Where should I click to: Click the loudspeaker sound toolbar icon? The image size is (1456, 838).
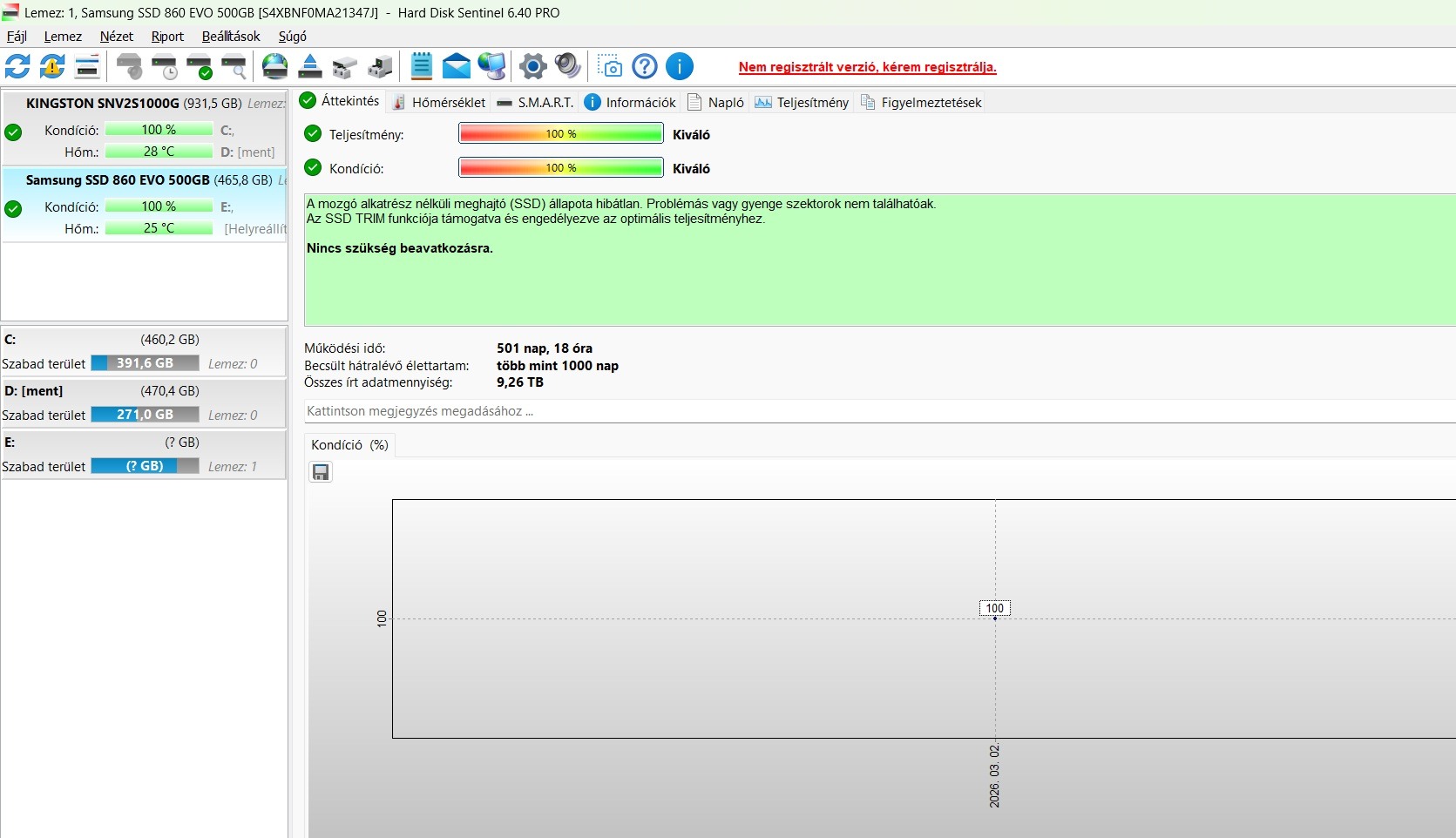click(x=568, y=66)
